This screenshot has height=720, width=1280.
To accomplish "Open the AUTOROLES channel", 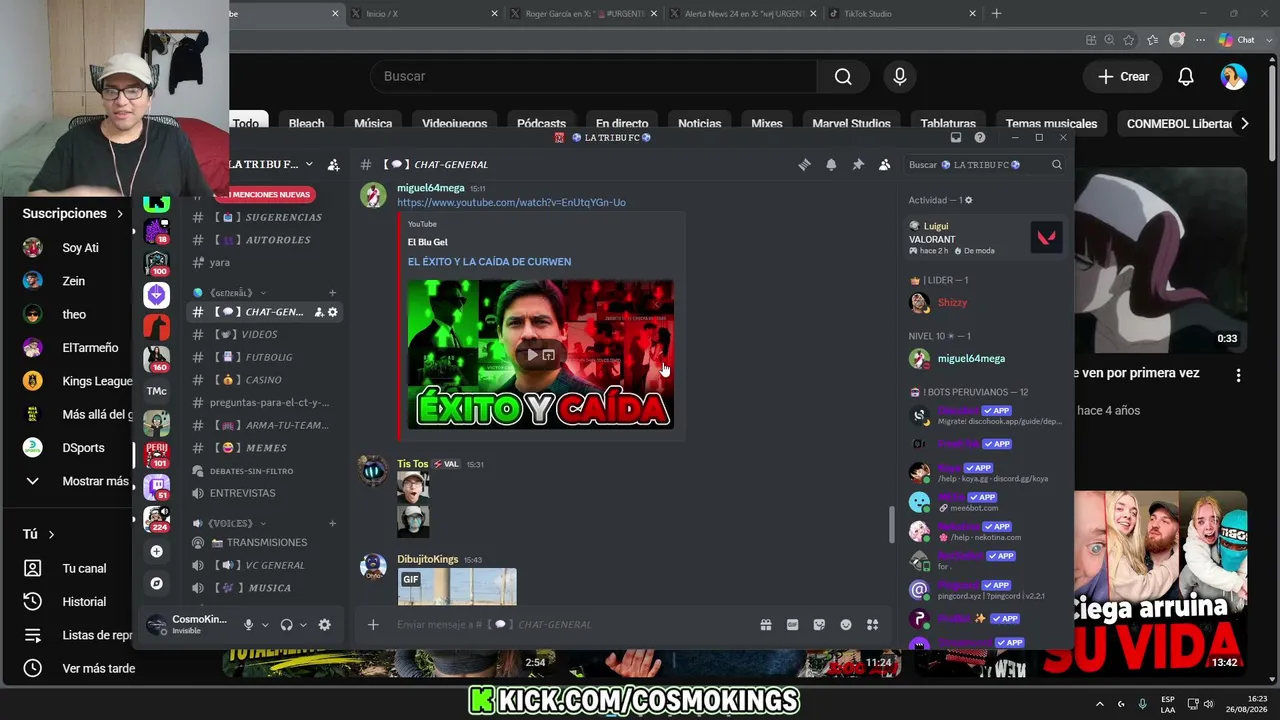I will click(x=264, y=240).
